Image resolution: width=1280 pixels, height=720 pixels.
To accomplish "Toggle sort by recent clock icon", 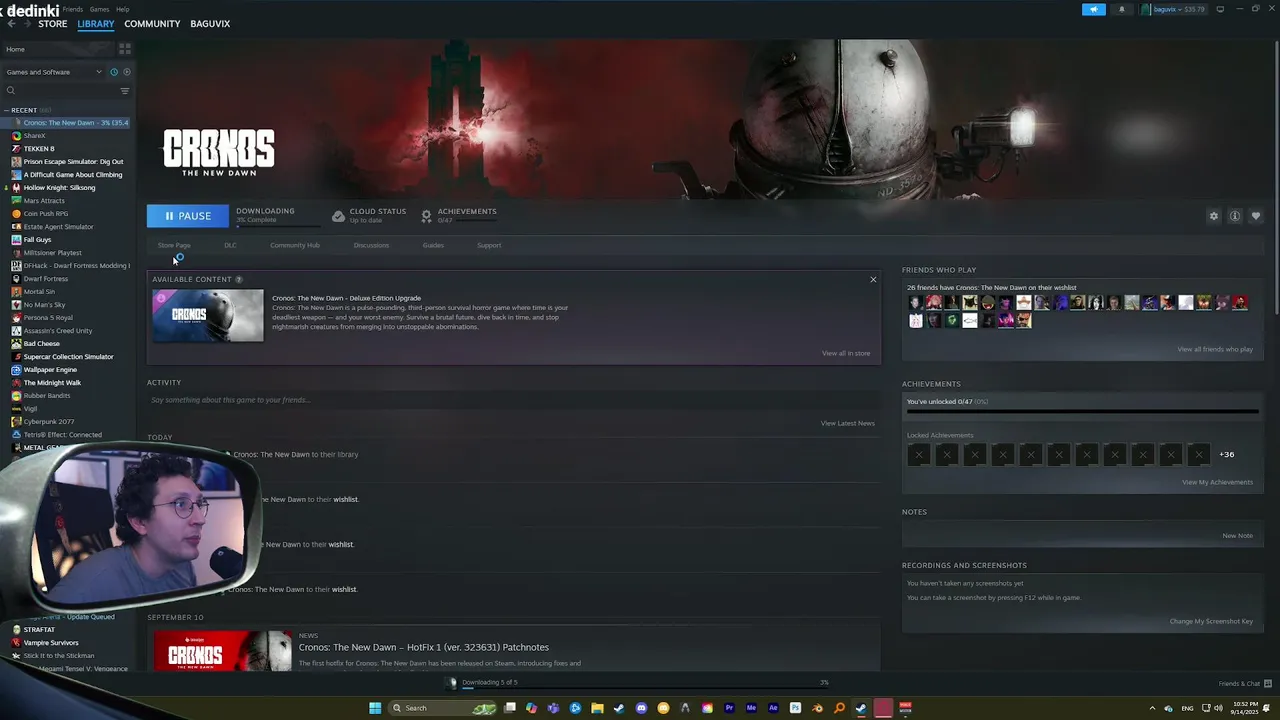I will (x=114, y=72).
